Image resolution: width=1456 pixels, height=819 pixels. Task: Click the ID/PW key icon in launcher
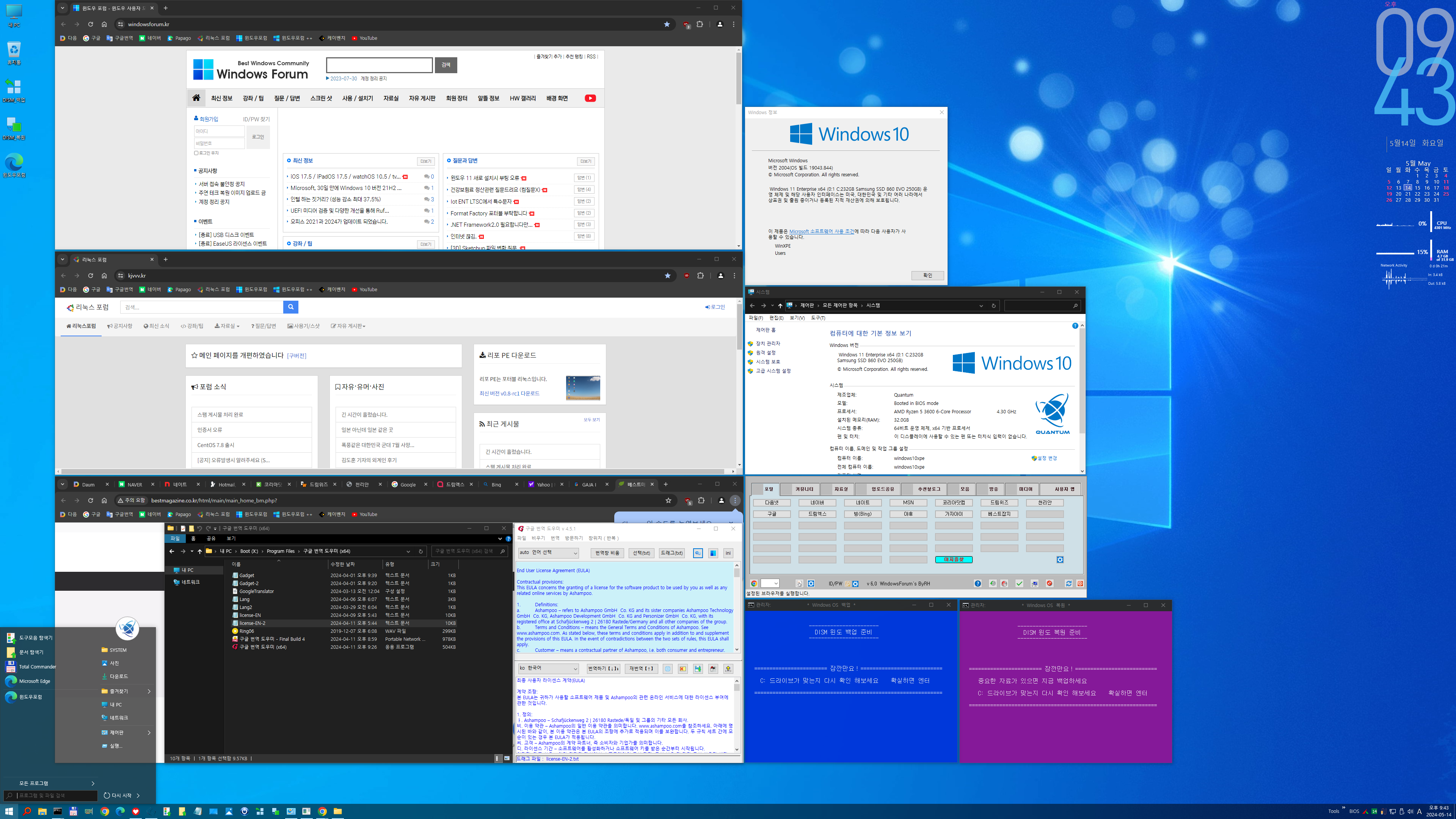pos(848,584)
